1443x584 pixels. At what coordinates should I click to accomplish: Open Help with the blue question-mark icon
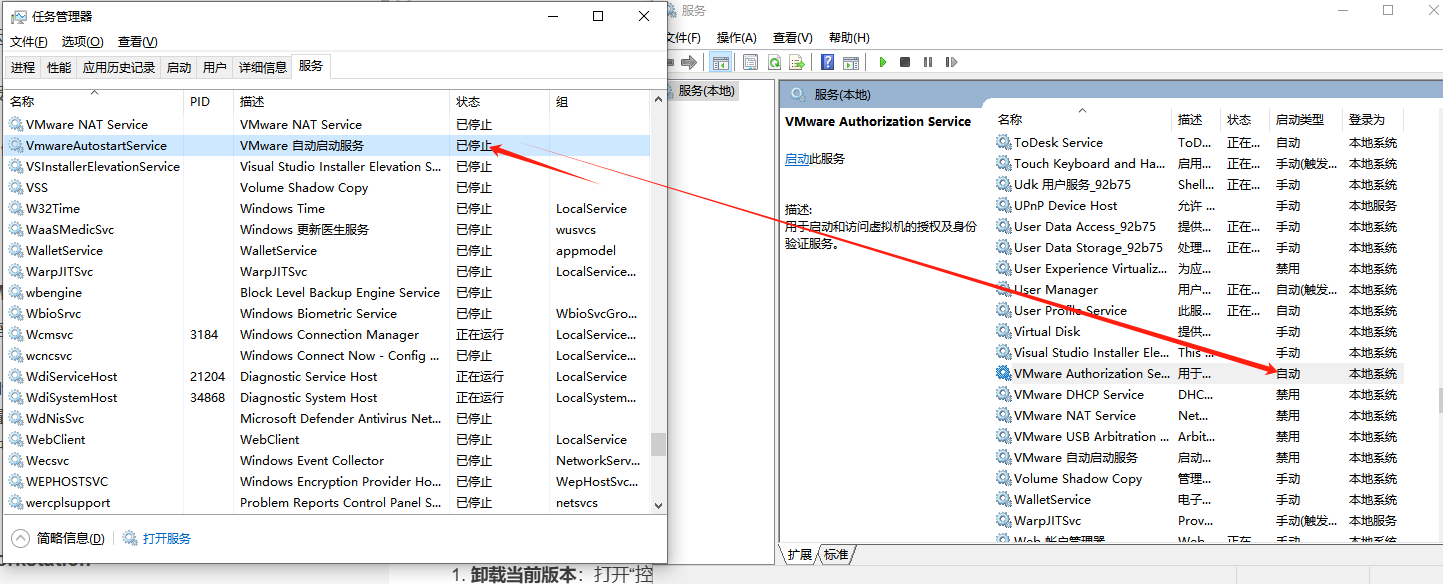(x=828, y=62)
